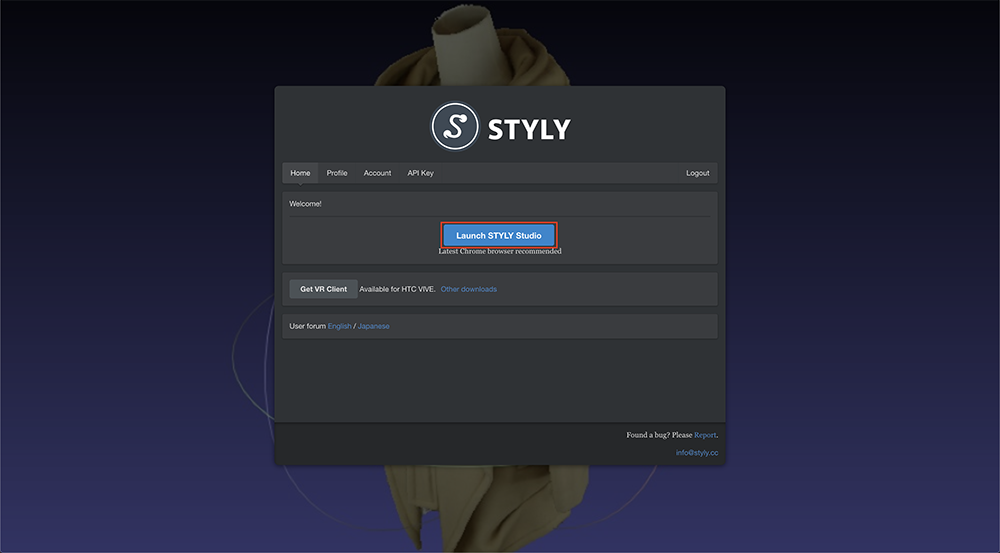The image size is (1000, 553).
Task: Go to the API Key tab
Action: tap(420, 173)
